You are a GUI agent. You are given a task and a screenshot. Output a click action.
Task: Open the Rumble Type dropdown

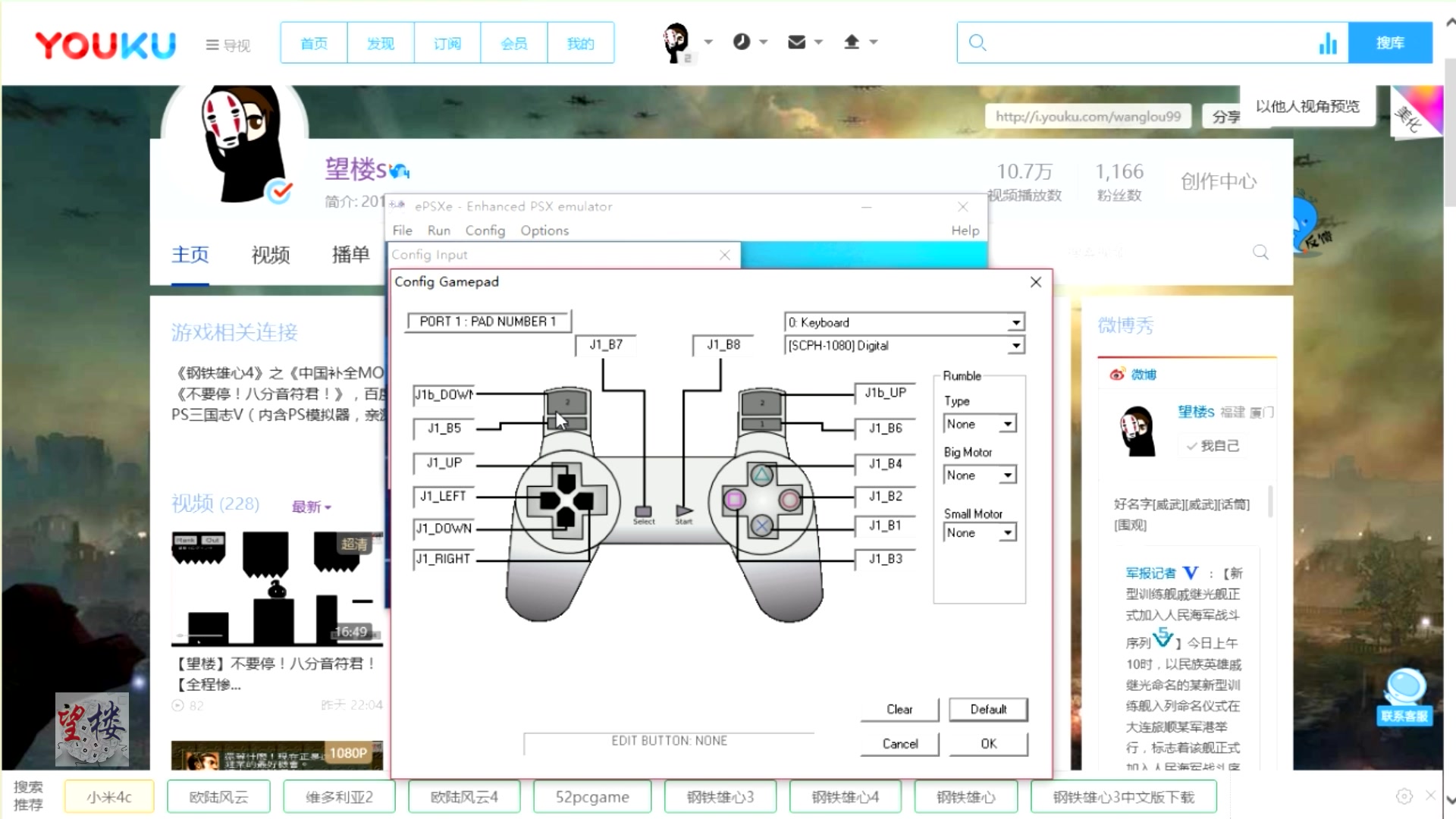point(980,424)
